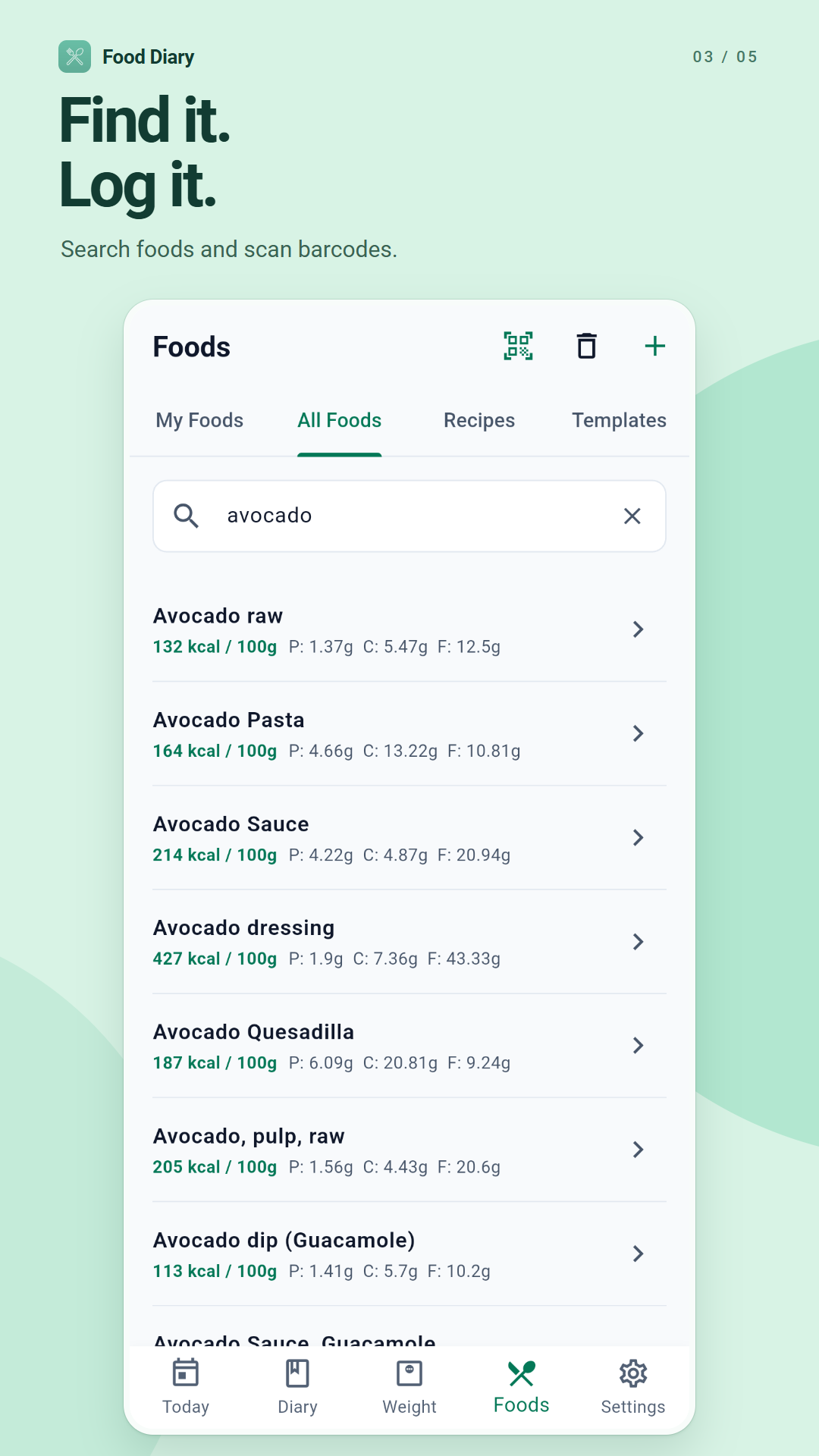Expand Avocado raw details chevron
This screenshot has width=819, height=1456.
tap(639, 629)
